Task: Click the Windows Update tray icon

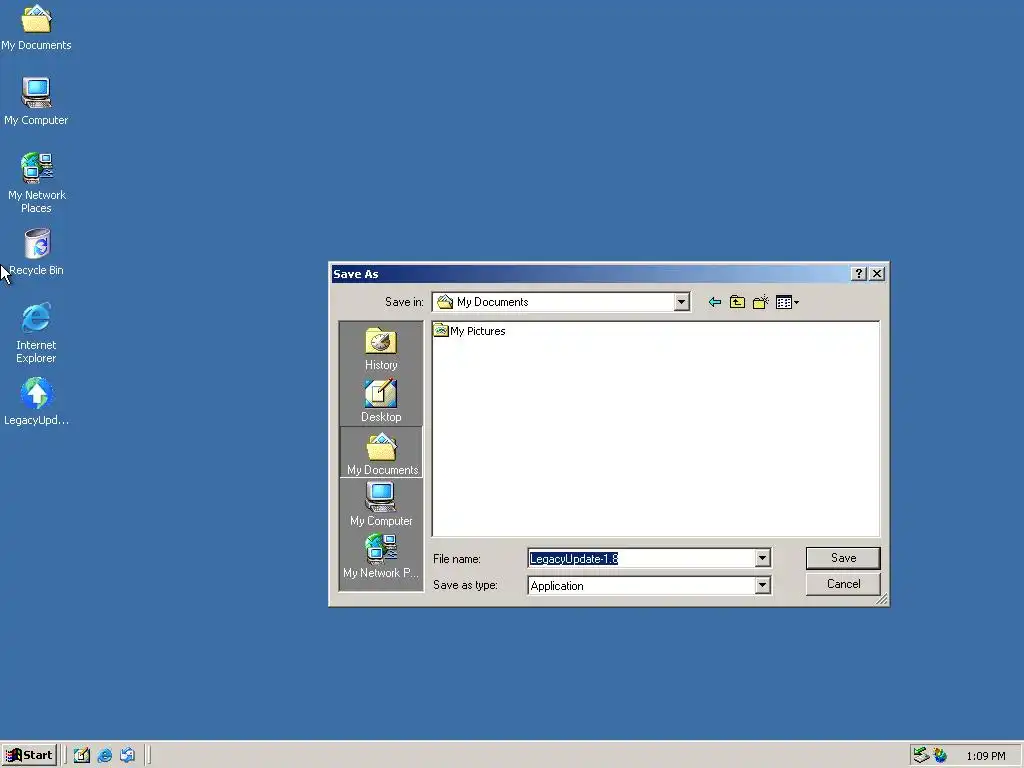Action: tap(940, 756)
